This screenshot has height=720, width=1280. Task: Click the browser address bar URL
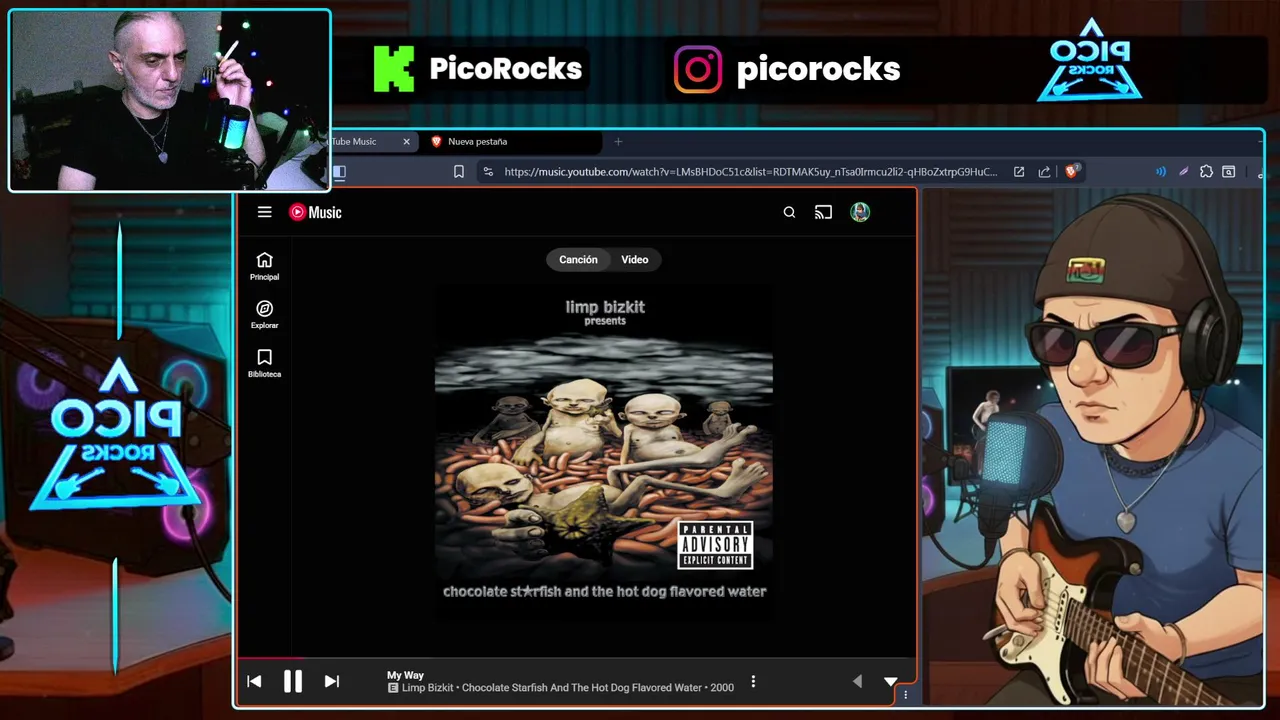[x=750, y=172]
